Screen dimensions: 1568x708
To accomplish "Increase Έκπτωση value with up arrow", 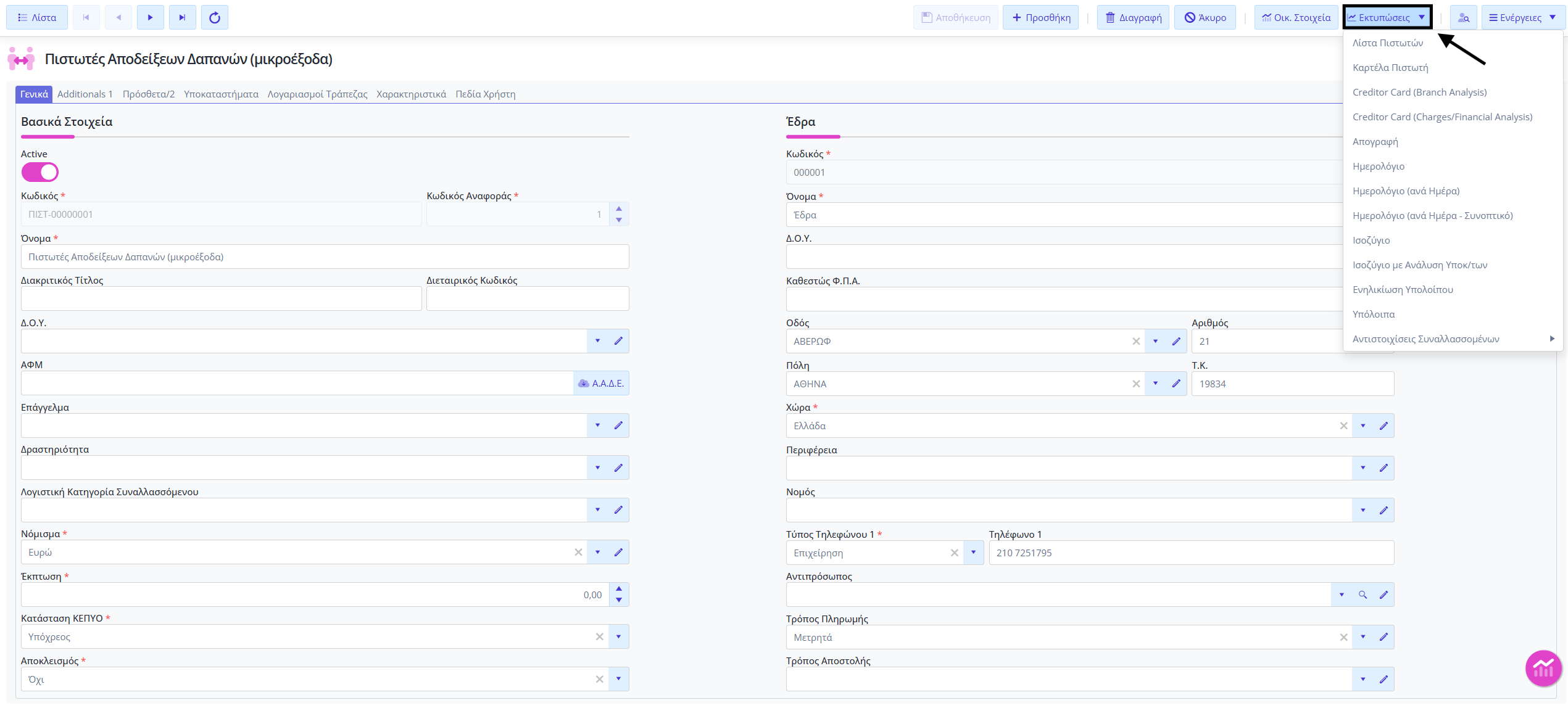I will 619,589.
